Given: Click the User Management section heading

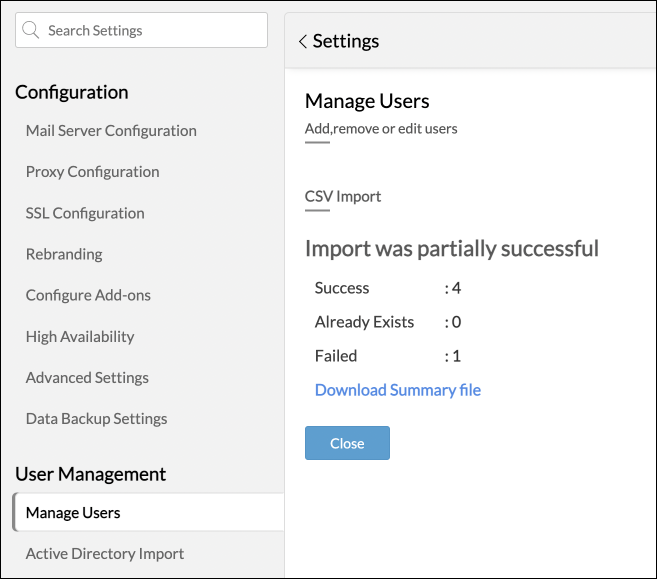Looking at the screenshot, I should [91, 474].
